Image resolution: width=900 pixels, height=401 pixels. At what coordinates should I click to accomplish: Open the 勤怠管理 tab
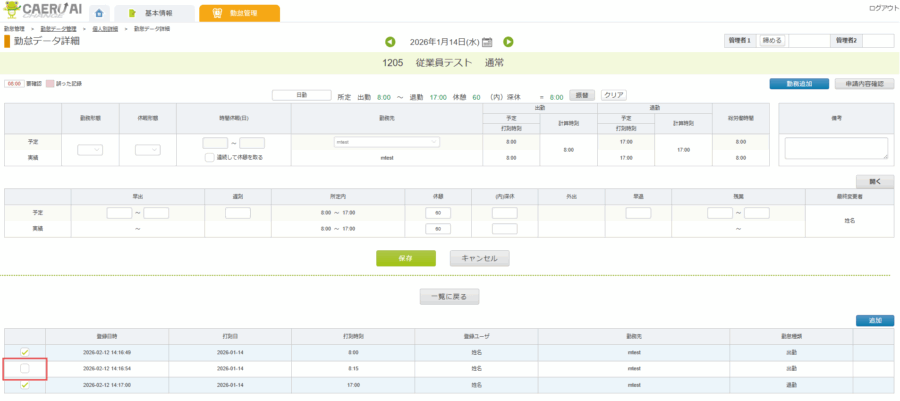click(239, 13)
